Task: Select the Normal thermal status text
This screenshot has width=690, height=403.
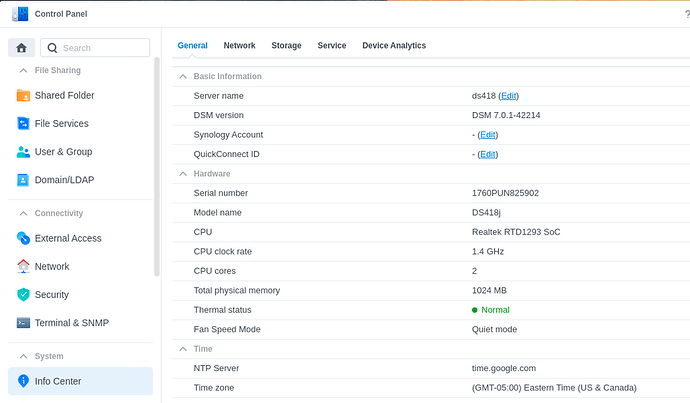Action: (495, 310)
